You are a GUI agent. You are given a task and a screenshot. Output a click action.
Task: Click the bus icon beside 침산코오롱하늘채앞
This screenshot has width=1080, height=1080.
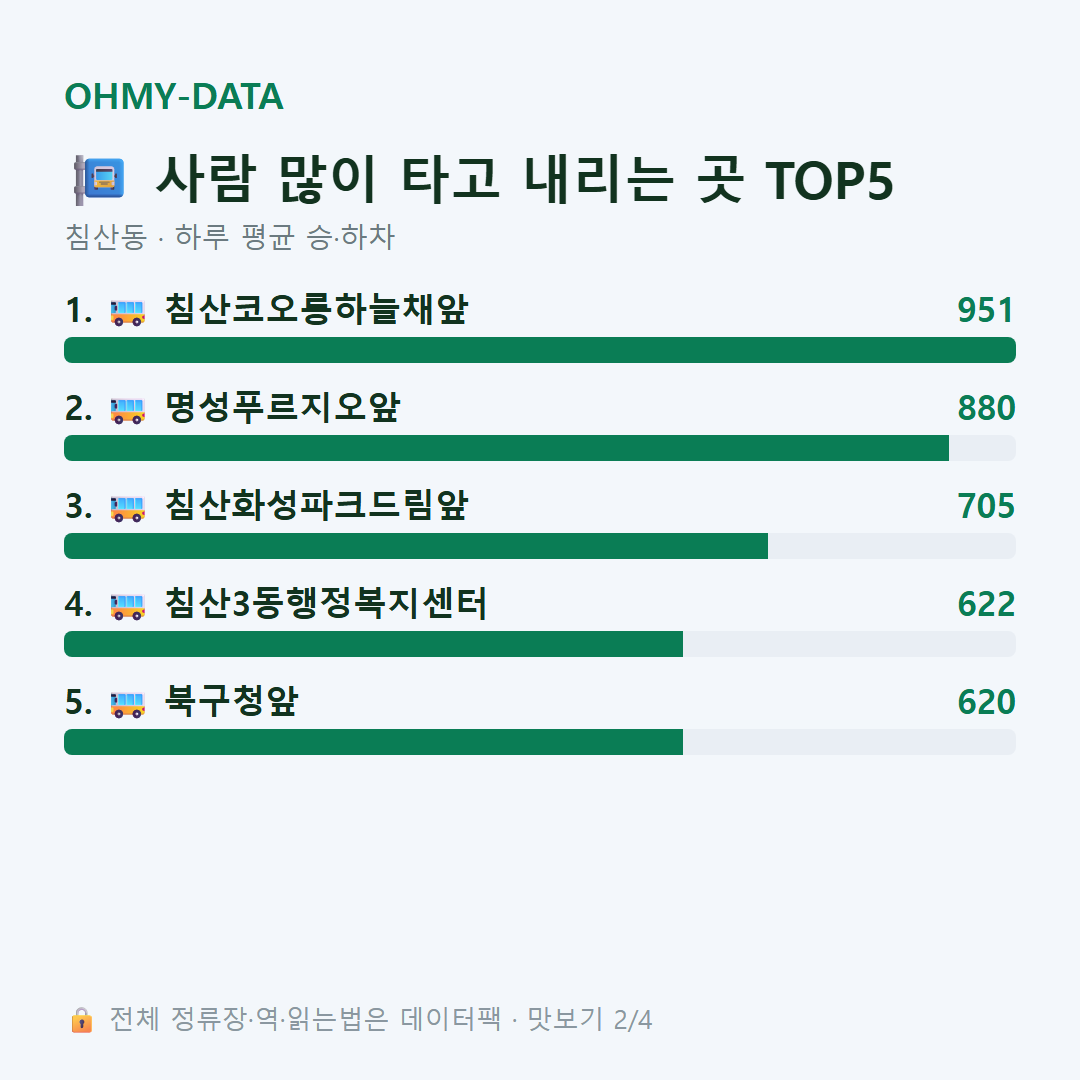click(127, 312)
